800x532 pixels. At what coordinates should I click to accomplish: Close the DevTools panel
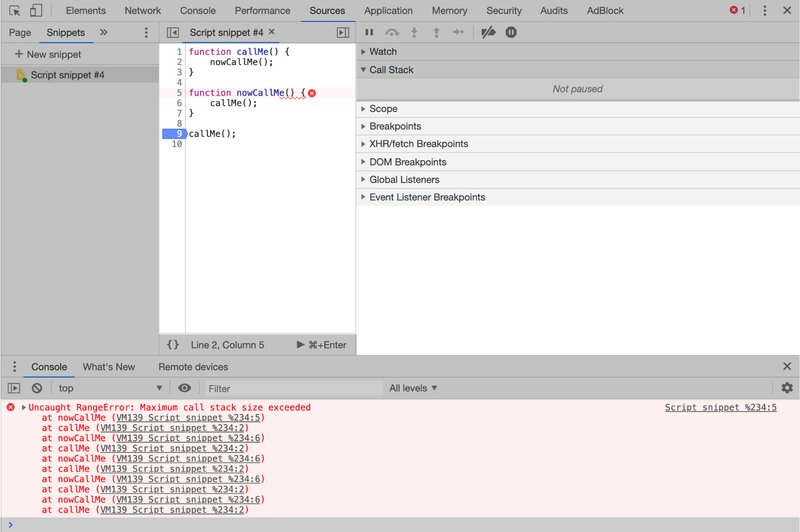(x=787, y=10)
